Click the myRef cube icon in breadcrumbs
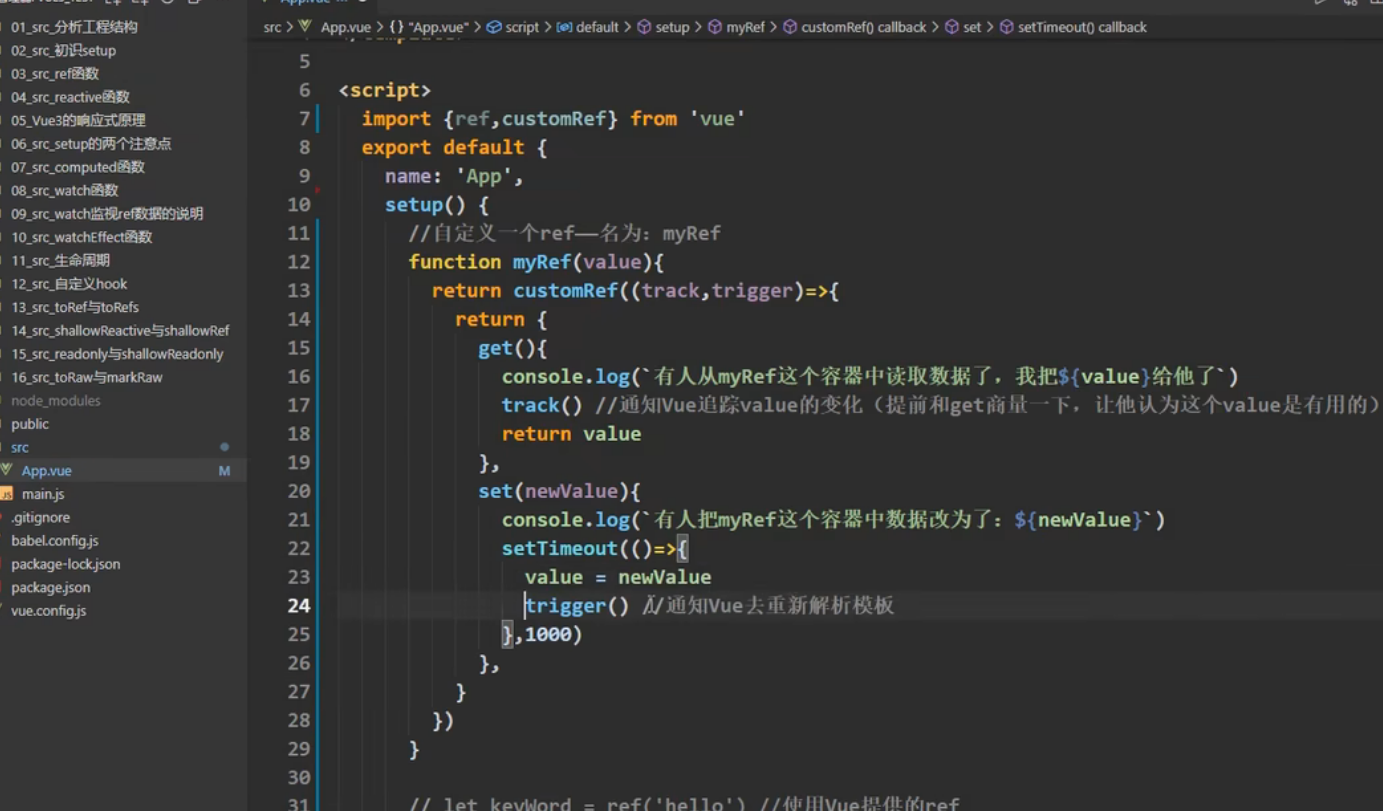Image resolution: width=1383 pixels, height=811 pixels. click(715, 28)
